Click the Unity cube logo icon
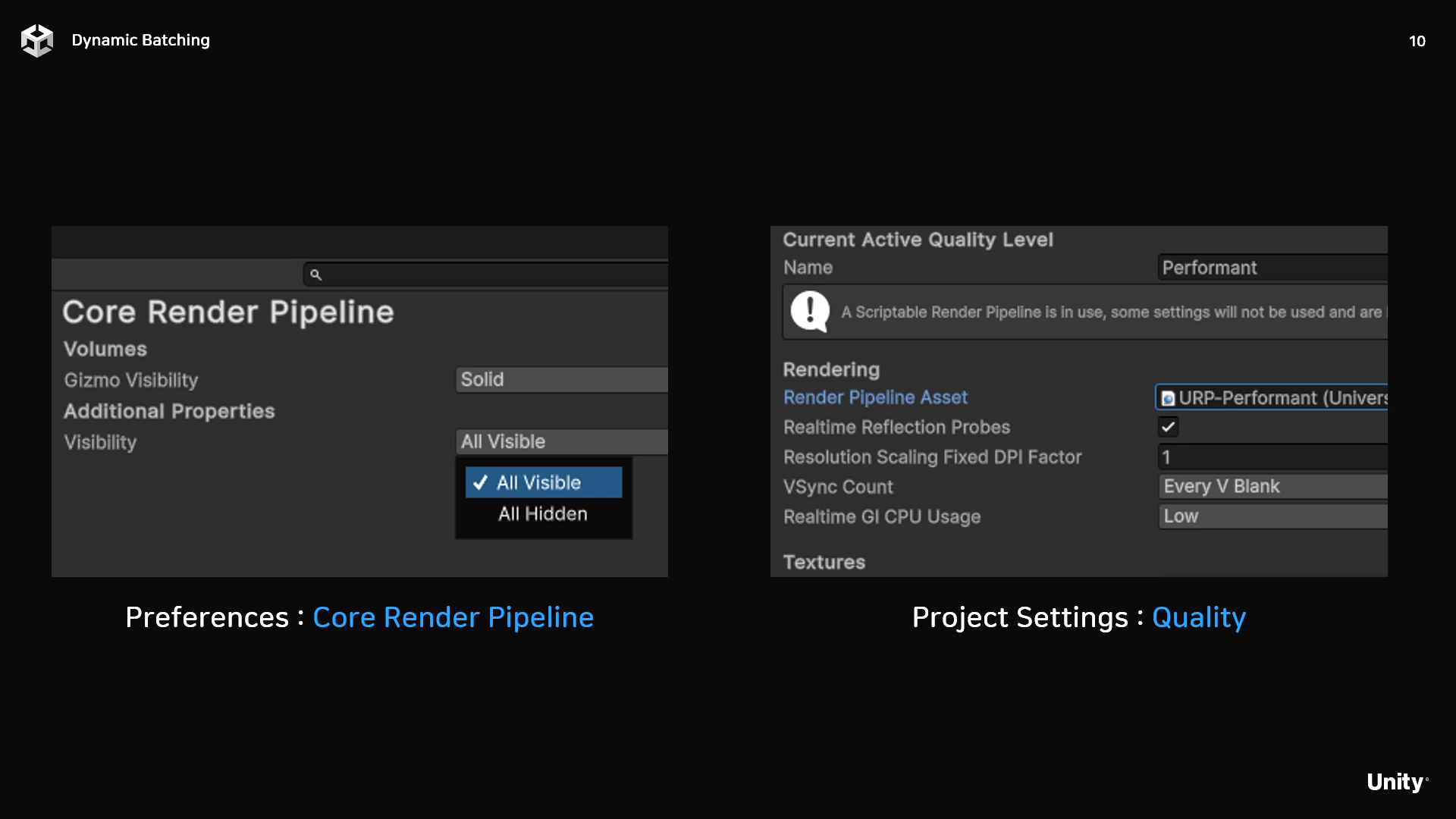Viewport: 1456px width, 819px height. (36, 40)
